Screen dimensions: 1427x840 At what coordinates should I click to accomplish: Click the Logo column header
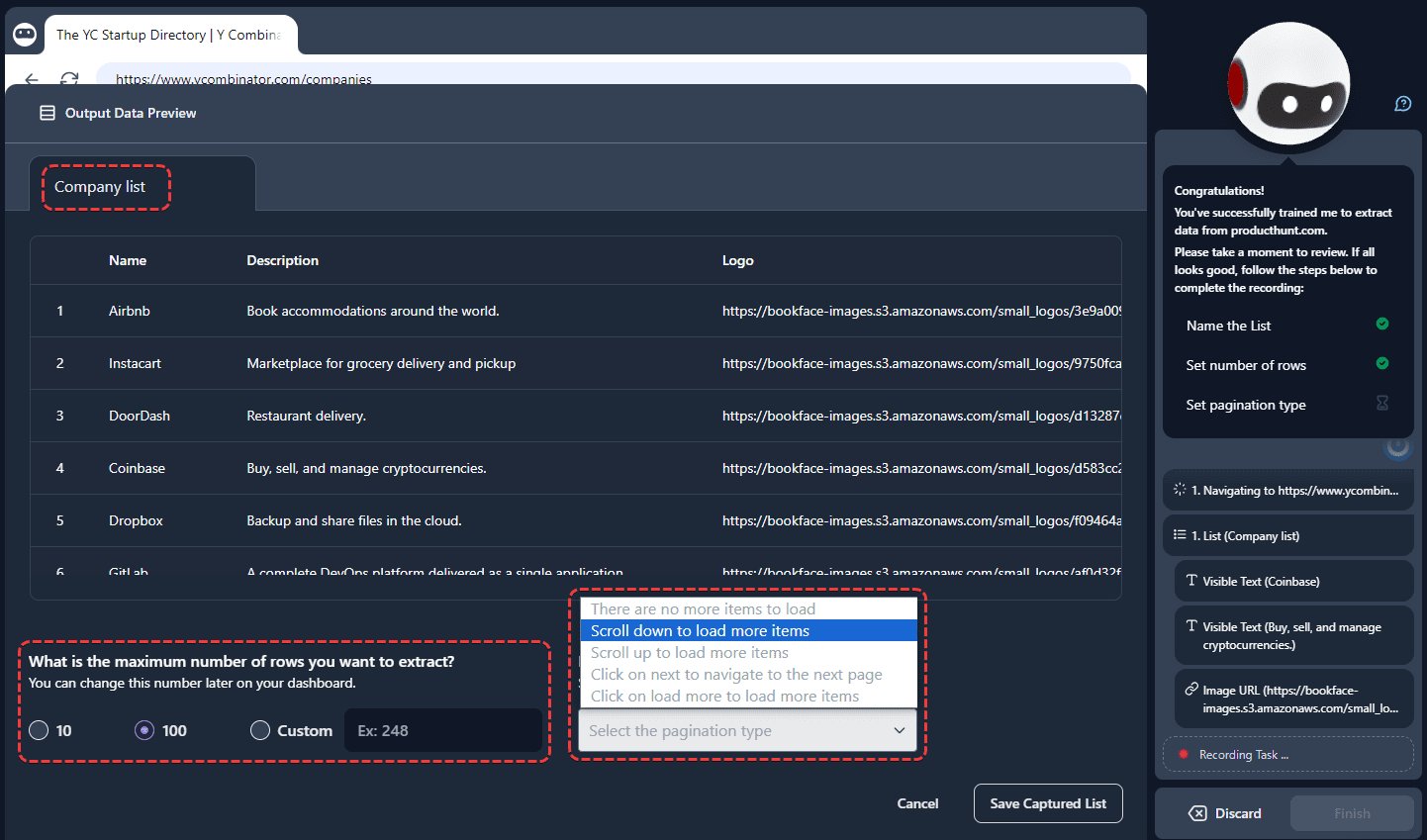(737, 260)
